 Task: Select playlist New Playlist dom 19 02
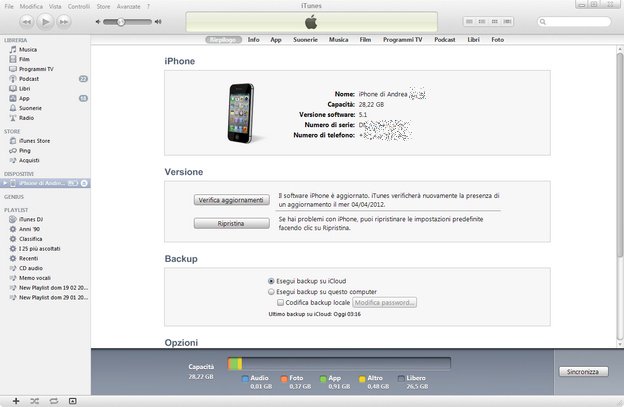point(54,288)
